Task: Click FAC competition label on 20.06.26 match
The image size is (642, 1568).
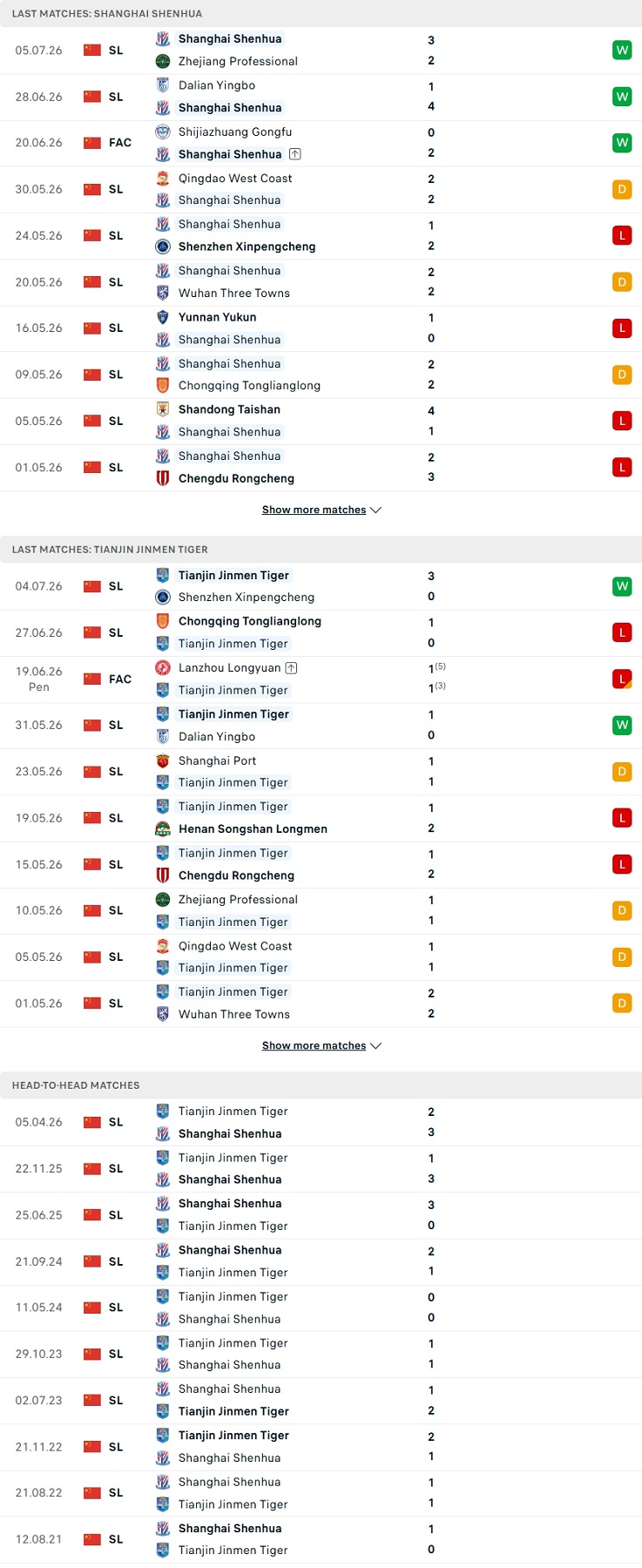Action: tap(120, 143)
